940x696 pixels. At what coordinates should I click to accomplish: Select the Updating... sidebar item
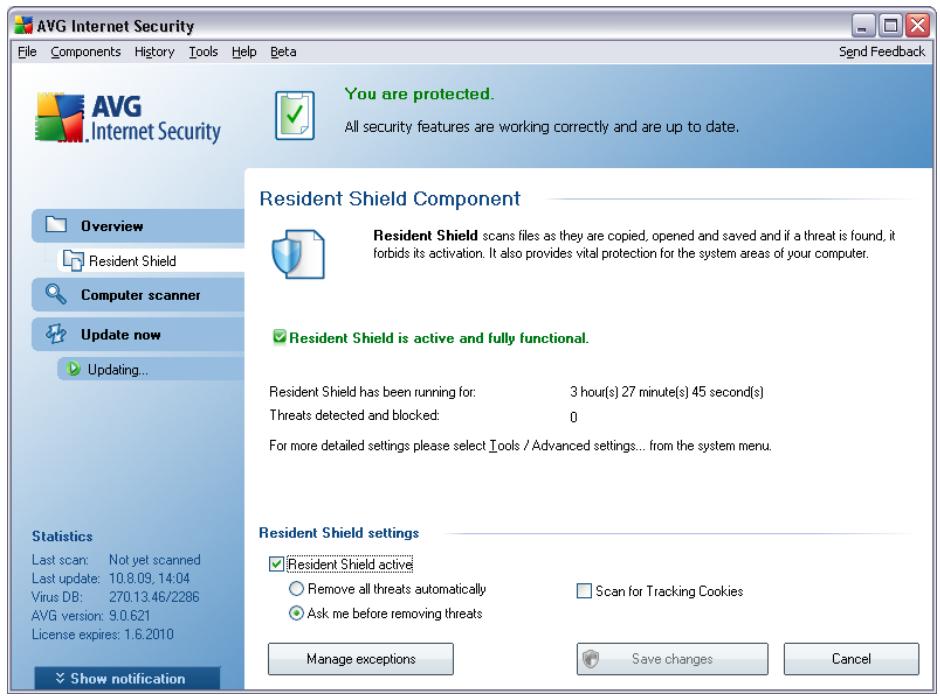151,369
